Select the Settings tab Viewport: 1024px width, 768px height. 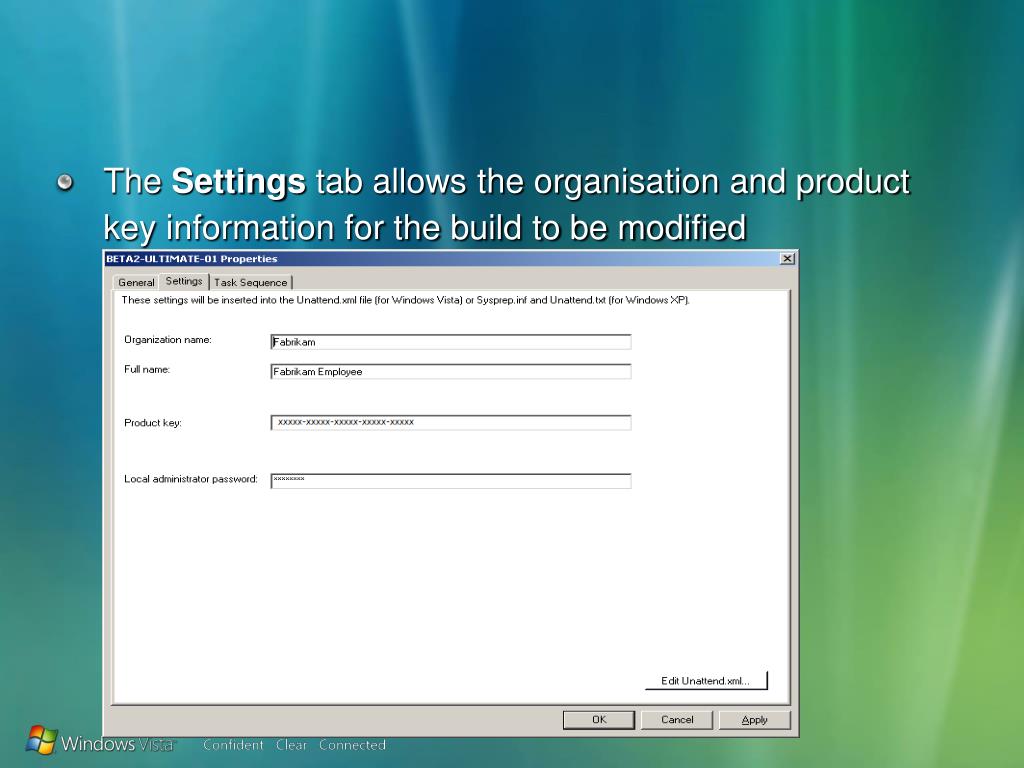[x=184, y=281]
